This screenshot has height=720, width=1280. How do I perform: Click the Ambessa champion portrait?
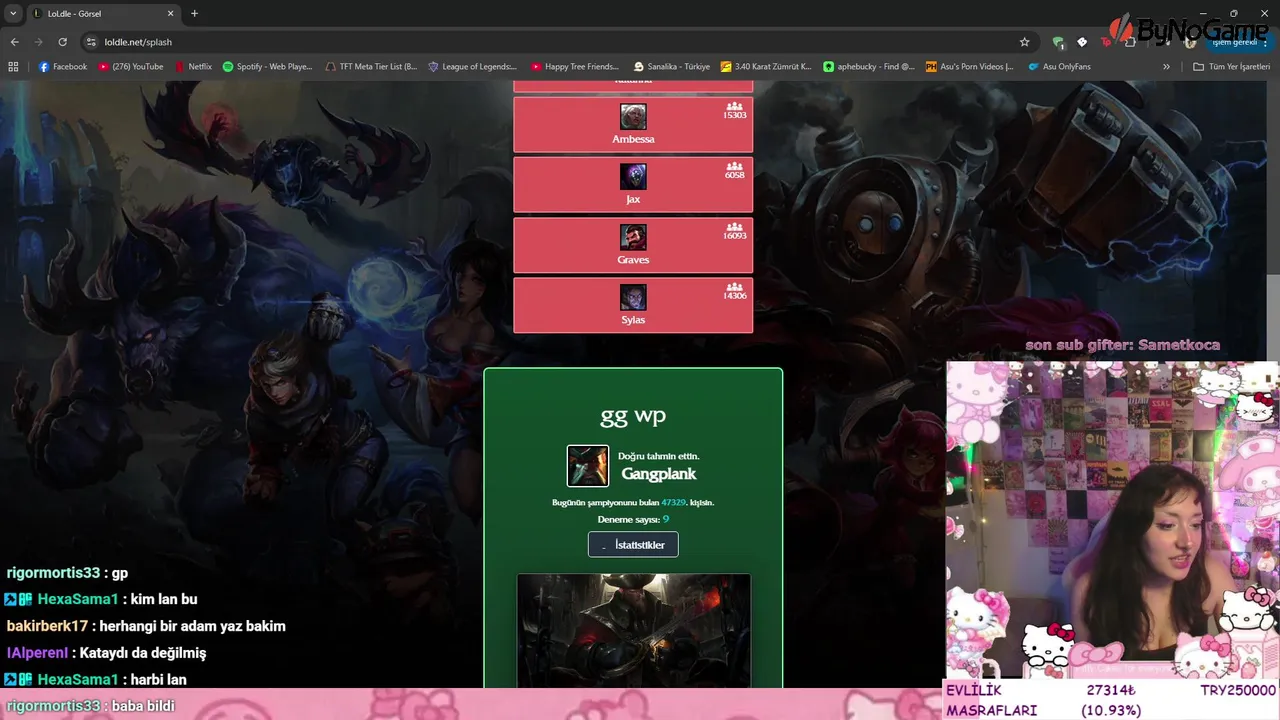pyautogui.click(x=633, y=116)
